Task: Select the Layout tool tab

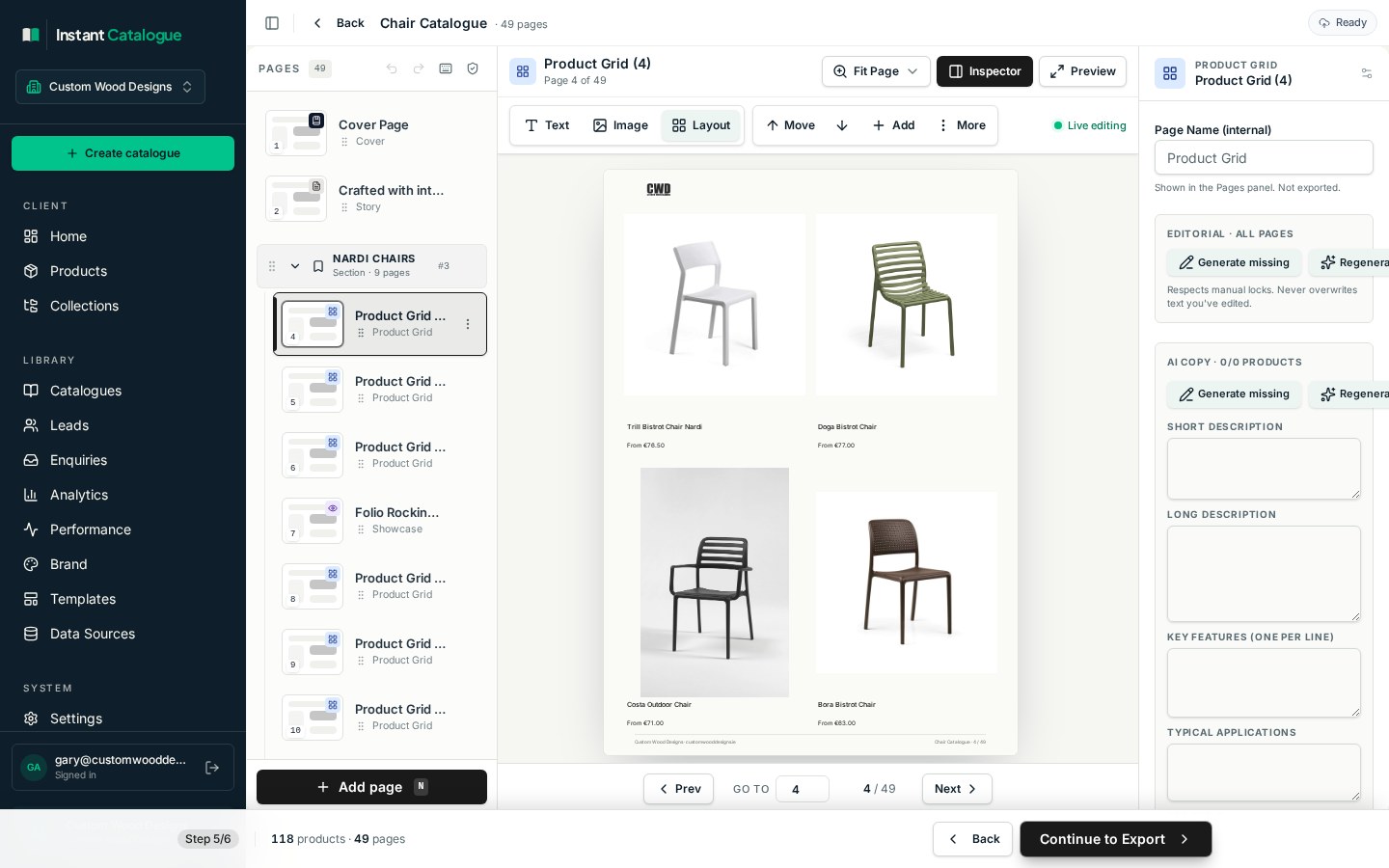Action: 701,125
